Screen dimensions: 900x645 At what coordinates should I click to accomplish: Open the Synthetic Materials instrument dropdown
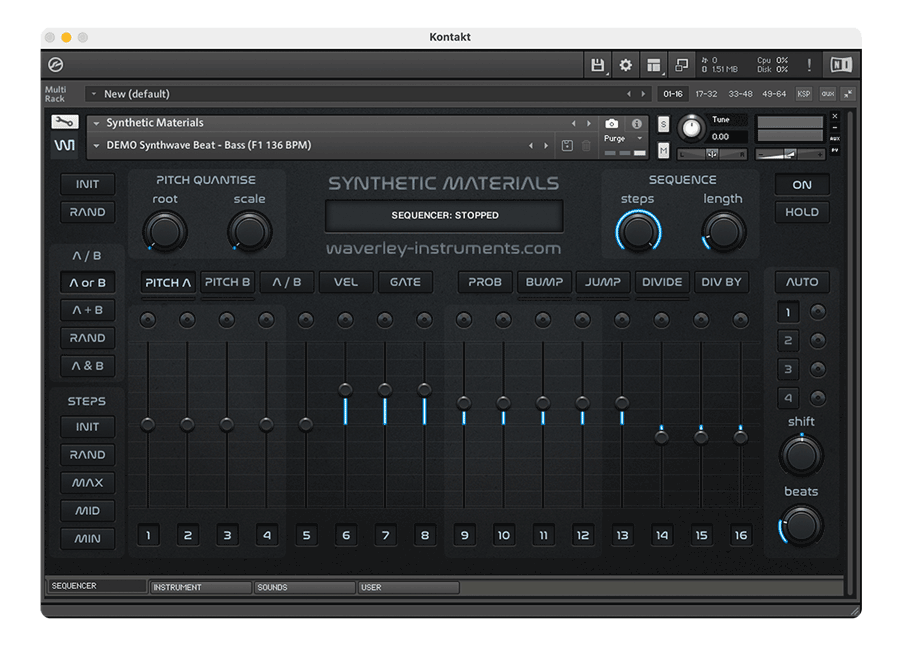[96, 123]
